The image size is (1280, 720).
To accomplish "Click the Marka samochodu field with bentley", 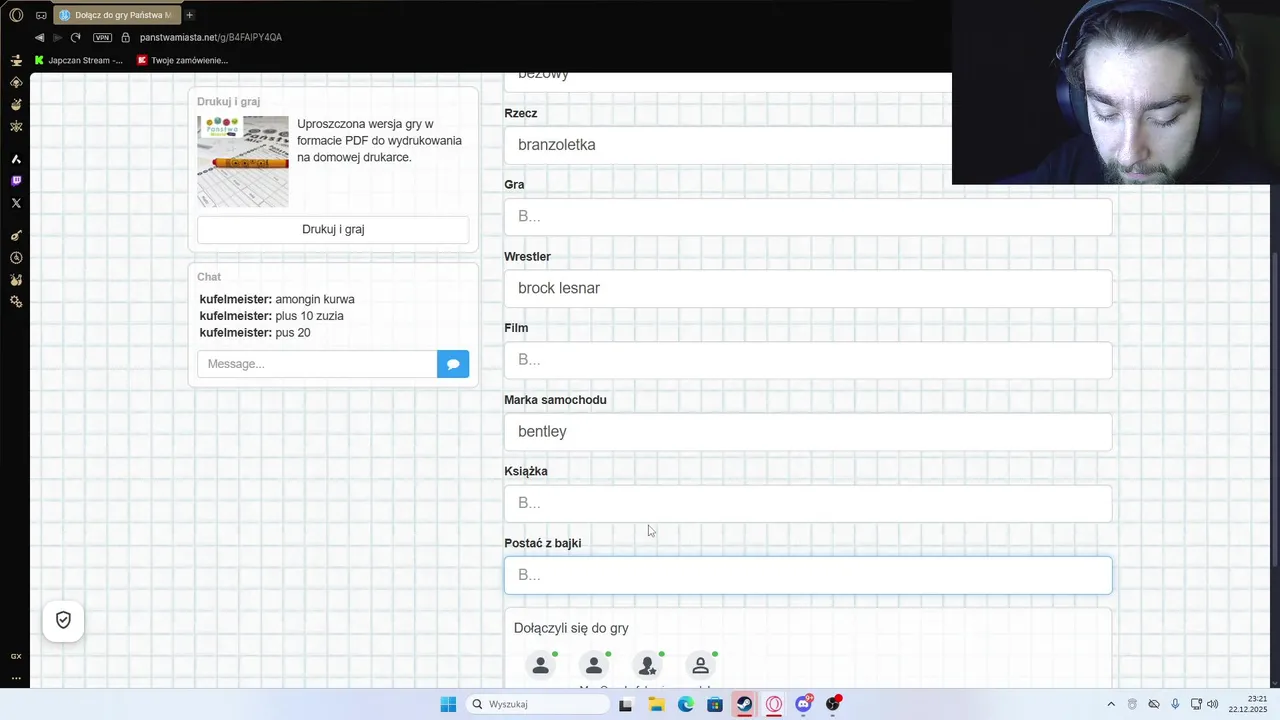I will point(808,432).
